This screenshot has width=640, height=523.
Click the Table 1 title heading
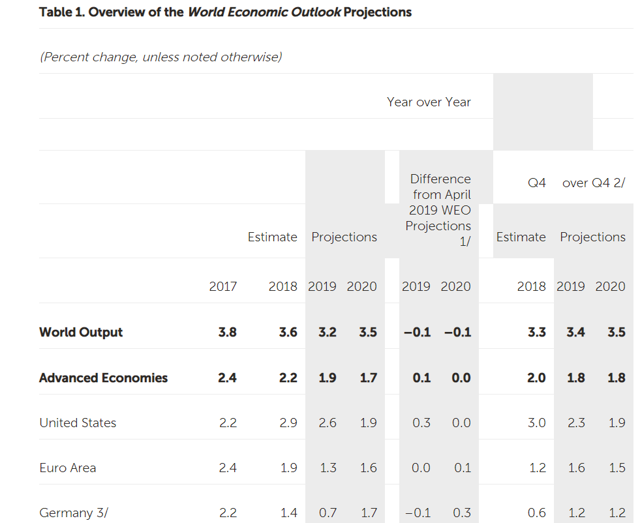point(225,12)
